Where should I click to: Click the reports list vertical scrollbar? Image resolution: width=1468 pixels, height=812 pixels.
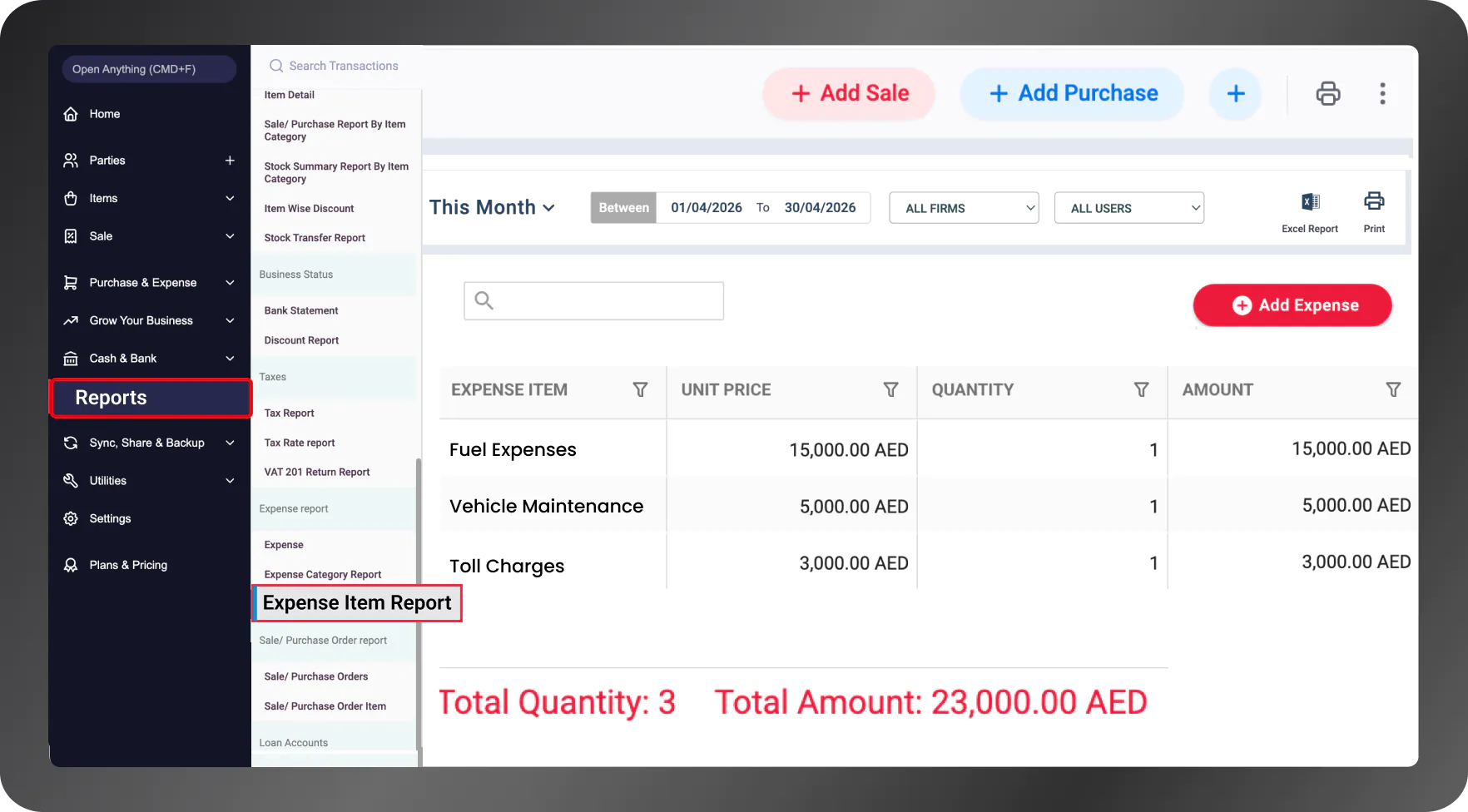[x=419, y=603]
